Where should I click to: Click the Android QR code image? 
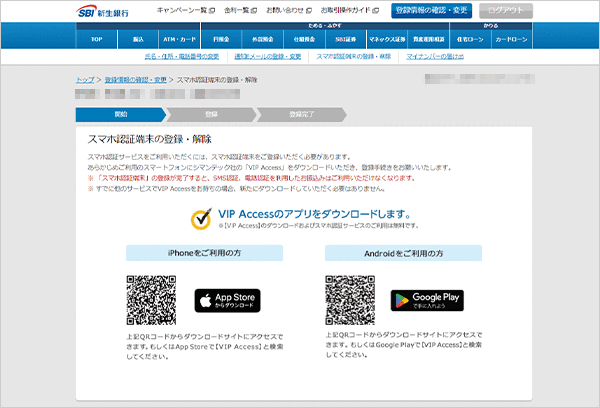coord(351,301)
